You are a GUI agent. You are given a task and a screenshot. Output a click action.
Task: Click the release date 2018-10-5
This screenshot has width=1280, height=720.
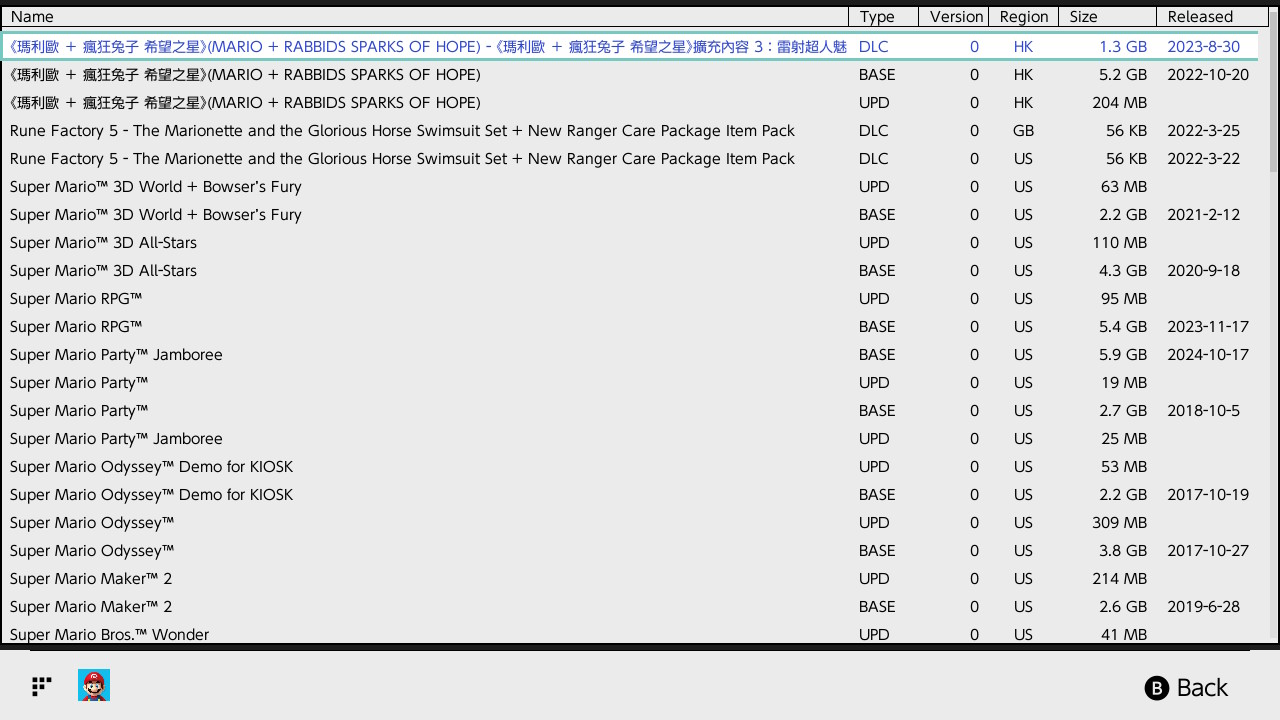[x=1203, y=410]
